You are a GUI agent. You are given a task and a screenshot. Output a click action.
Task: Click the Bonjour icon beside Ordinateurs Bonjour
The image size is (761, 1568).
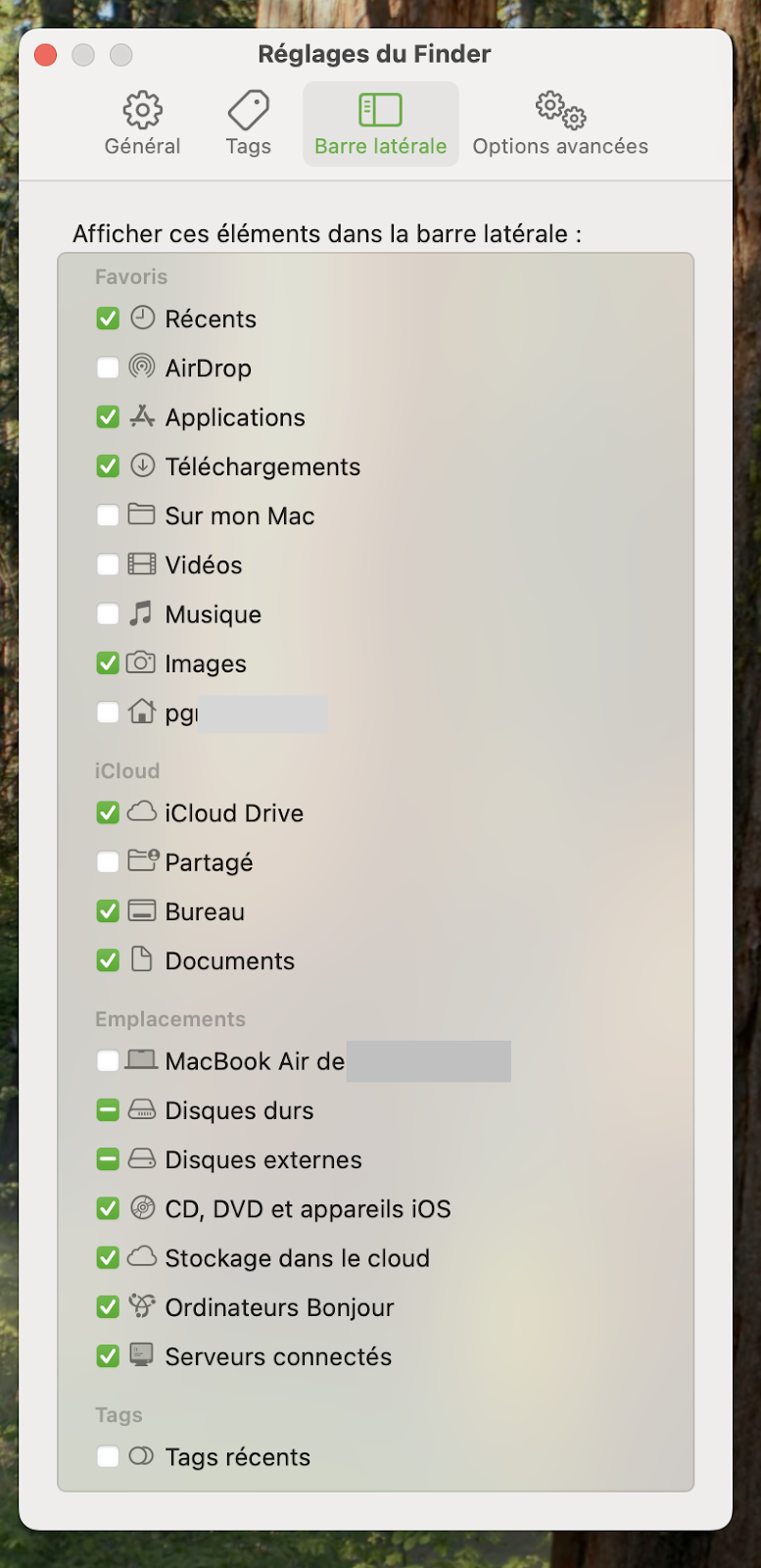(142, 1307)
